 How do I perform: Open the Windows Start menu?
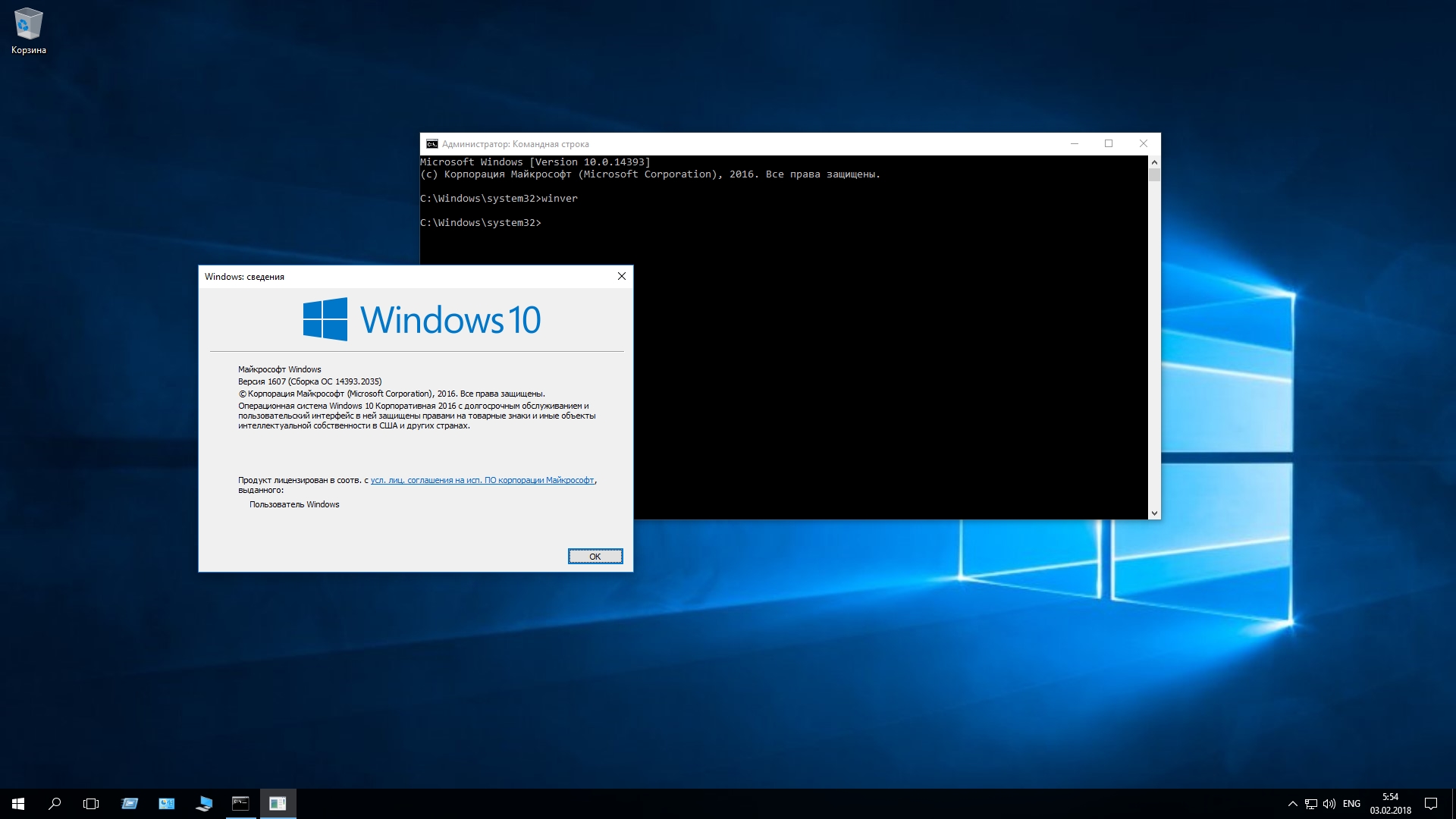18,804
